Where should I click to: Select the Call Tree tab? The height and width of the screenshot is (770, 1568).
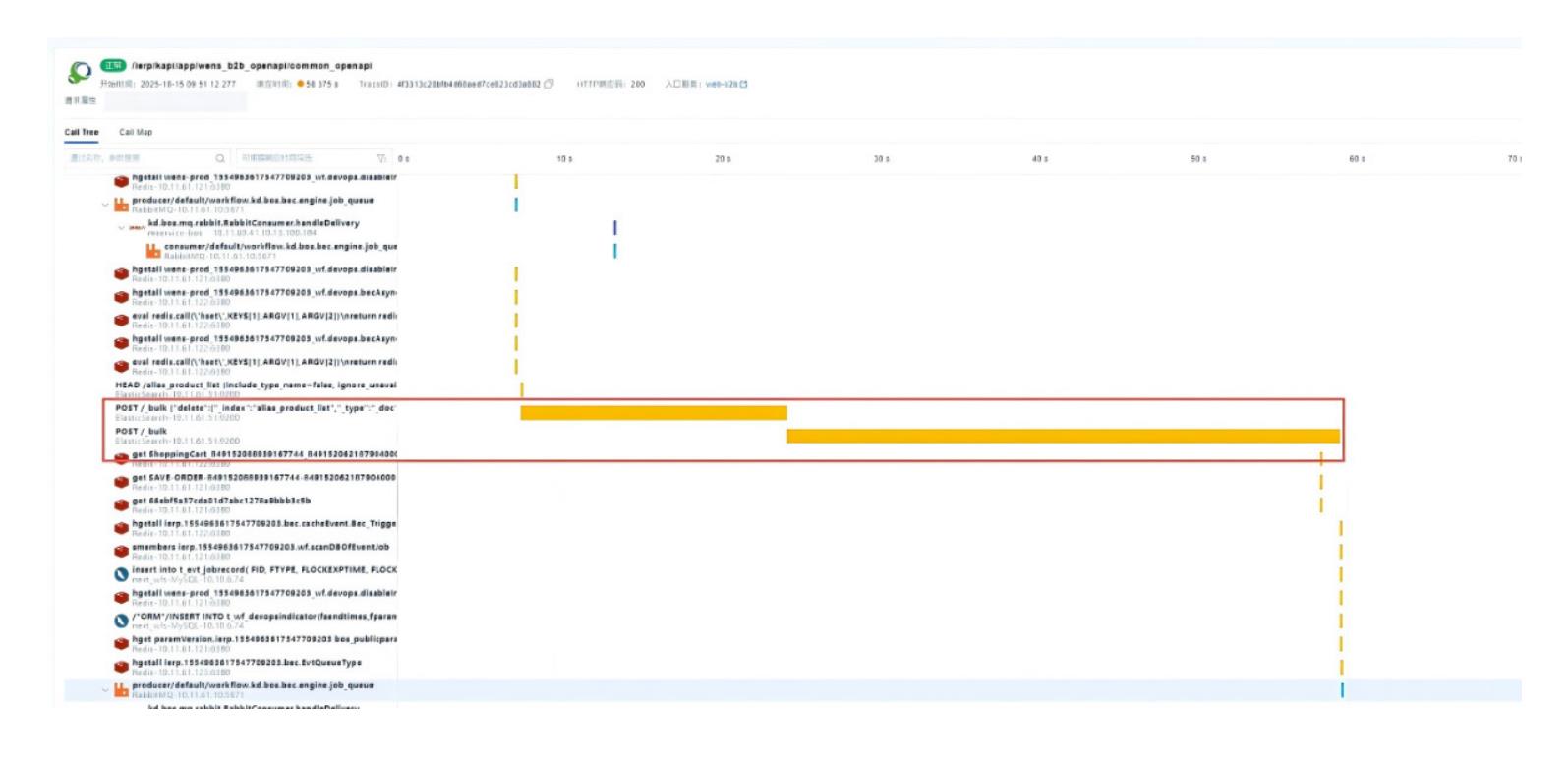tap(82, 132)
